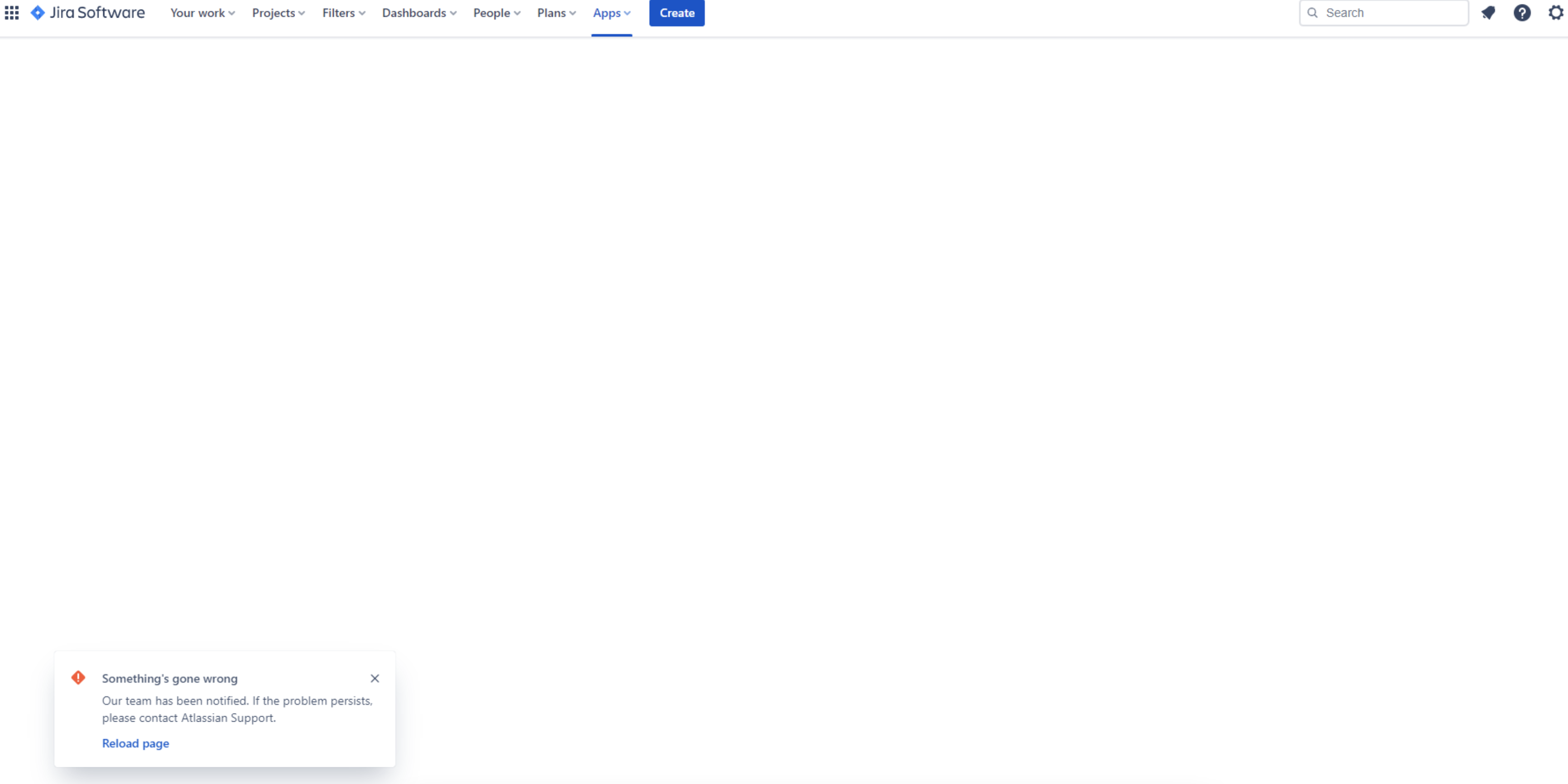Click the red error warning icon
1568x784 pixels.
tap(79, 678)
